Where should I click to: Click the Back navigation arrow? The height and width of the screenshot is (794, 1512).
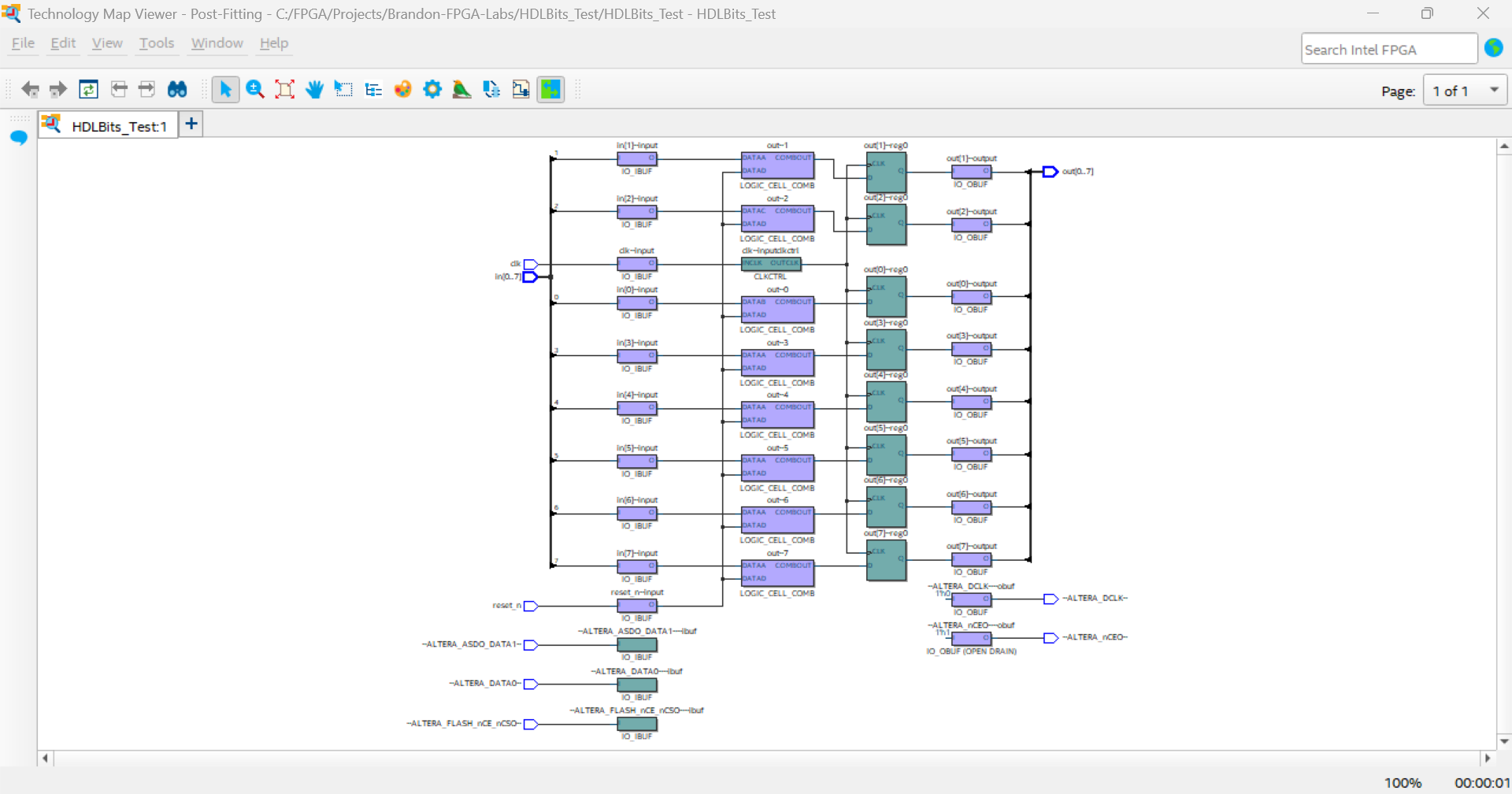tap(30, 90)
